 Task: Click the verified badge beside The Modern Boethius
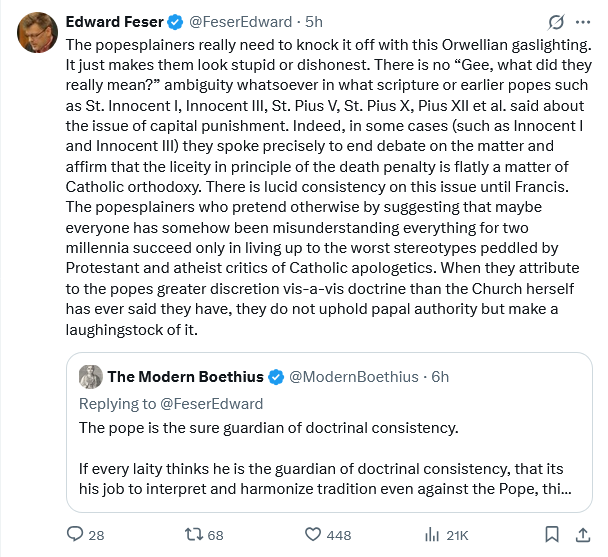[x=276, y=377]
